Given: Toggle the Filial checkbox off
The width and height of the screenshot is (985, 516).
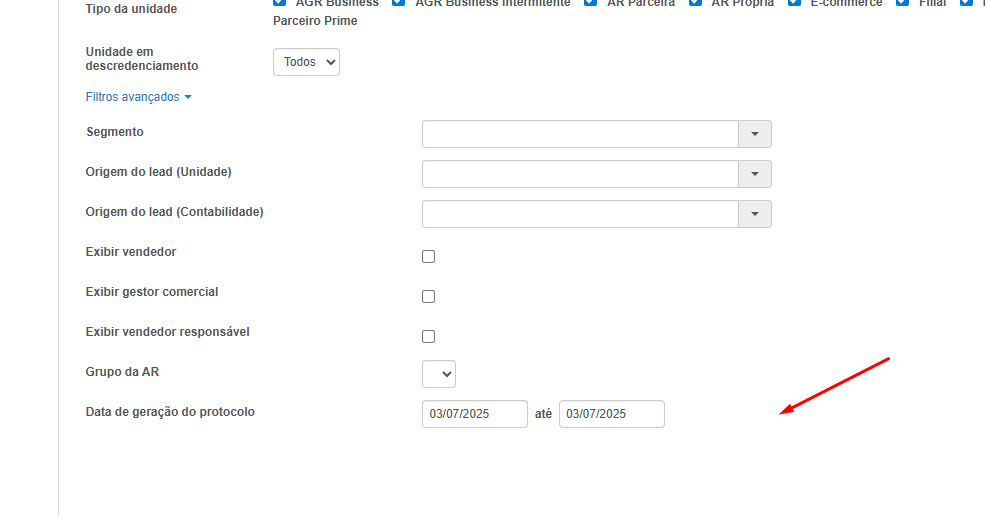Looking at the screenshot, I should (903, 3).
